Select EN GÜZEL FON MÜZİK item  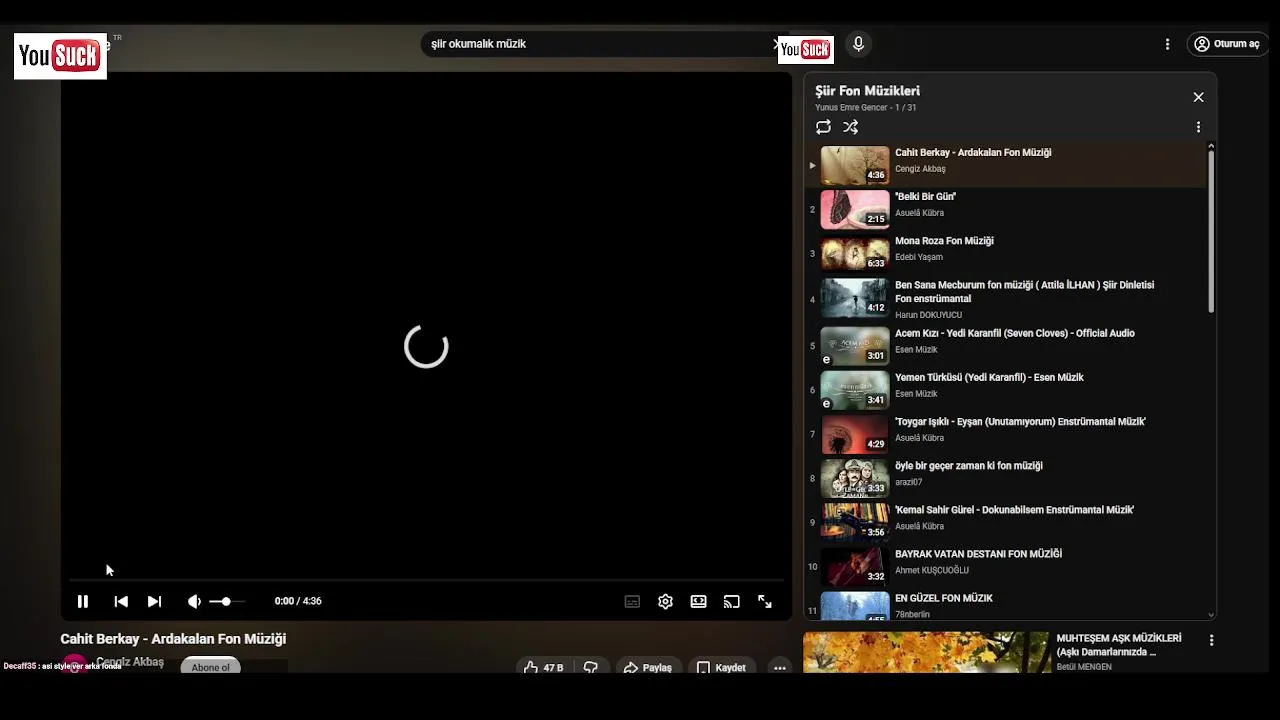(x=1005, y=605)
